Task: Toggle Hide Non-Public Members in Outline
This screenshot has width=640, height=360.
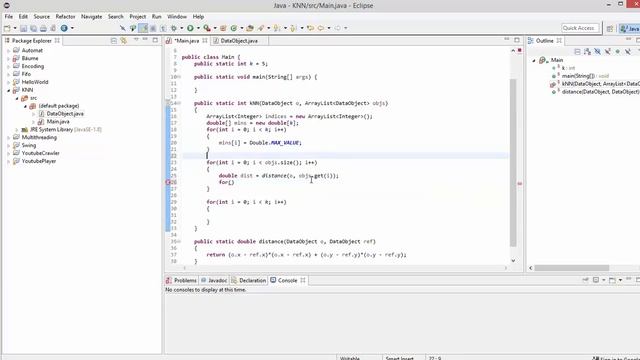Action: click(618, 51)
